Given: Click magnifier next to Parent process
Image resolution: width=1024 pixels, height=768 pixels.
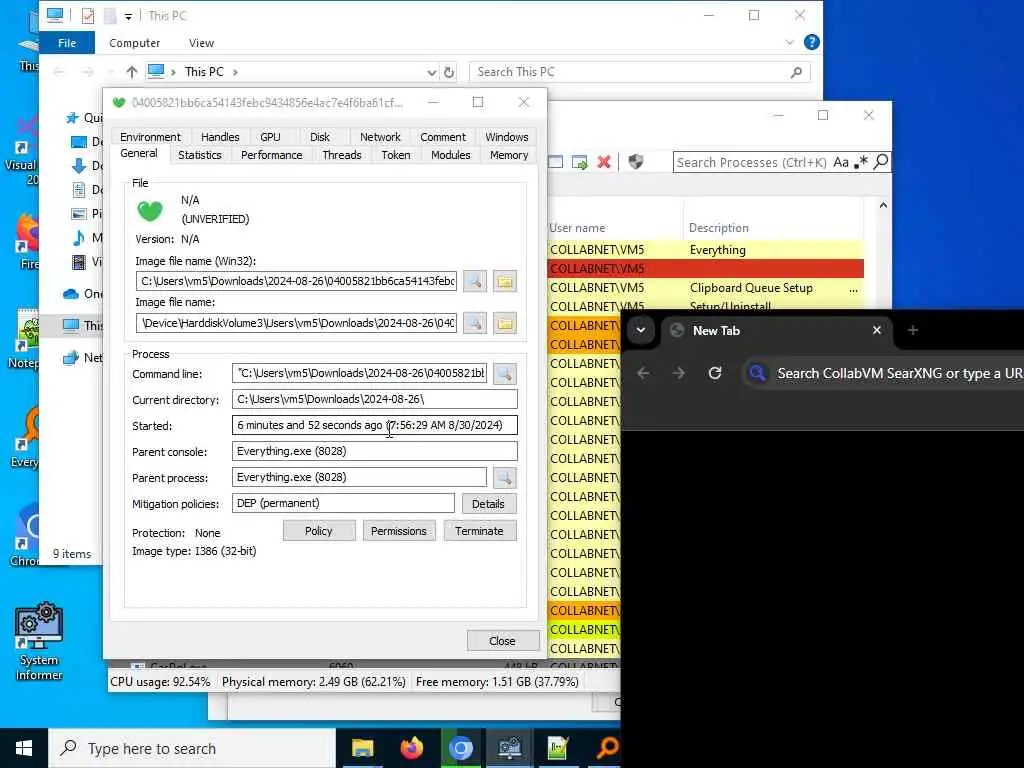Looking at the screenshot, I should (x=505, y=477).
